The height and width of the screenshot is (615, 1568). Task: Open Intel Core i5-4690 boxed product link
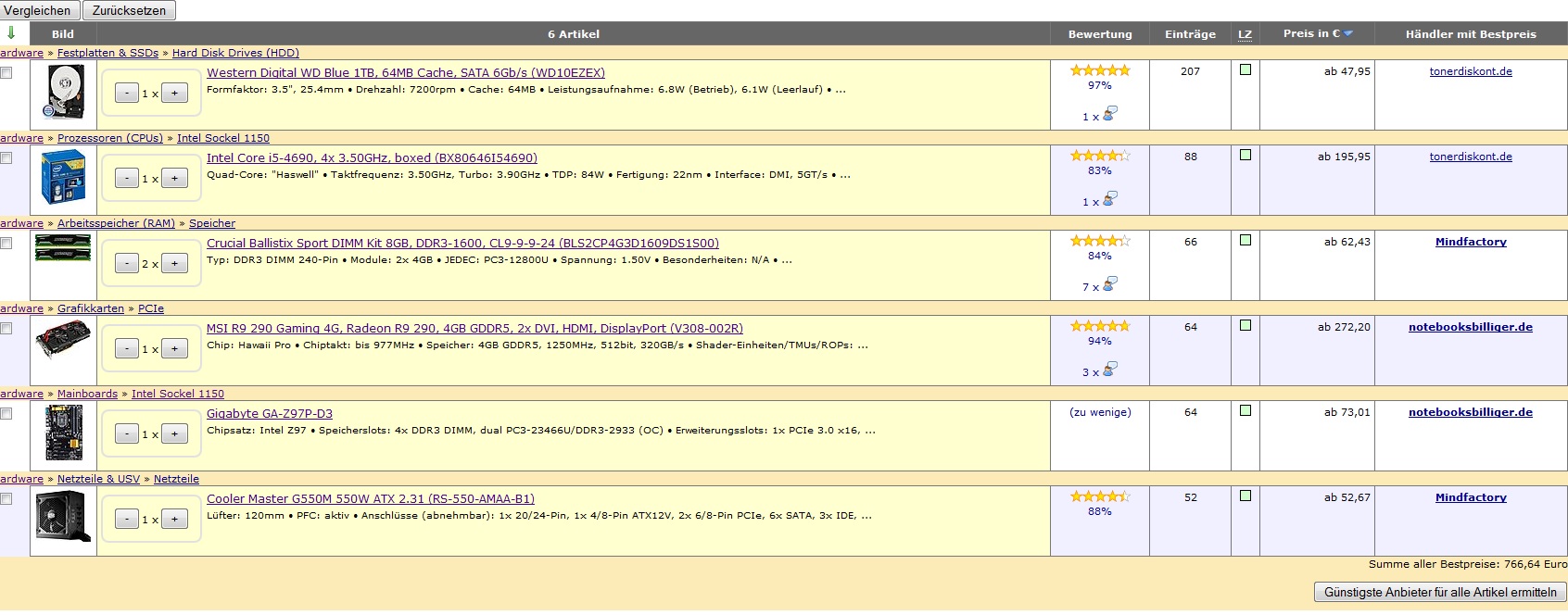tap(372, 157)
